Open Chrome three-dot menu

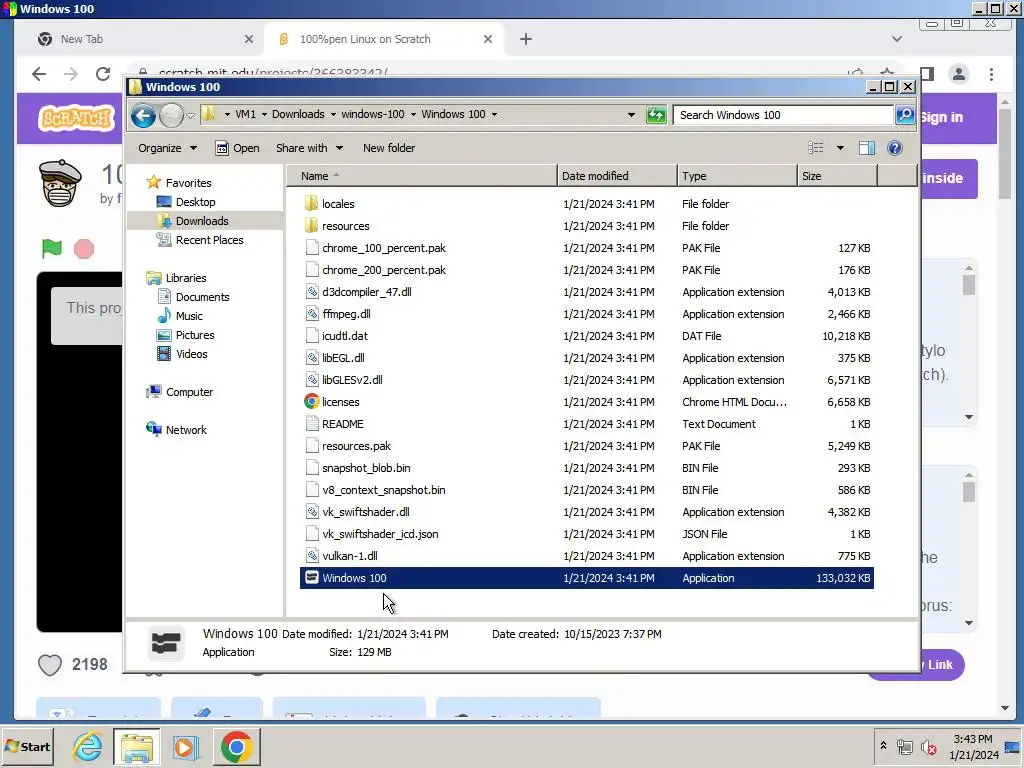[991, 74]
